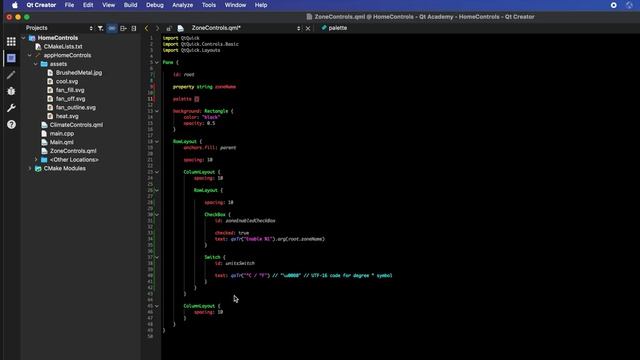Select Main.qml in the project tree

62,142
